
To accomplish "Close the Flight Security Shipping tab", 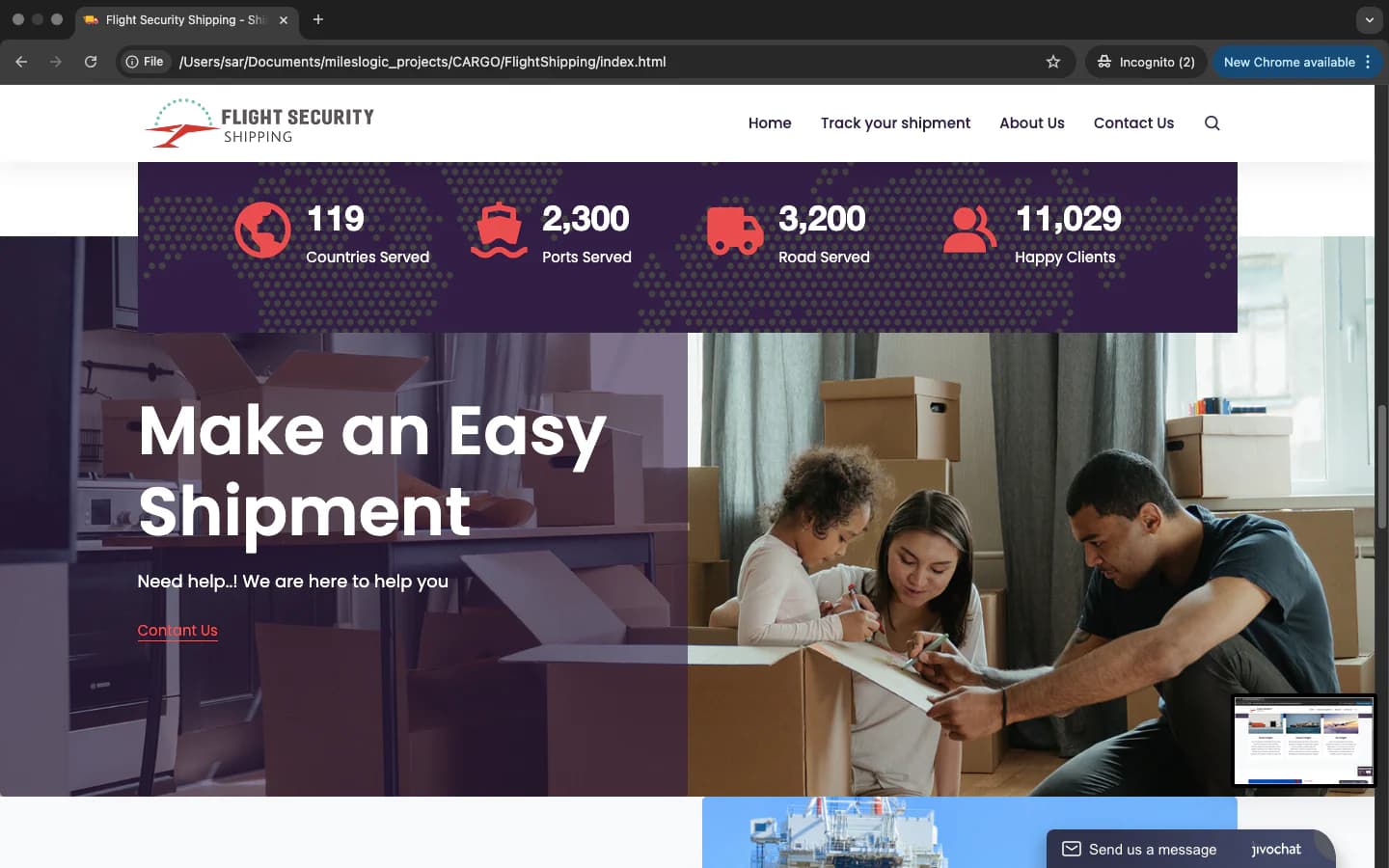I will (x=284, y=19).
